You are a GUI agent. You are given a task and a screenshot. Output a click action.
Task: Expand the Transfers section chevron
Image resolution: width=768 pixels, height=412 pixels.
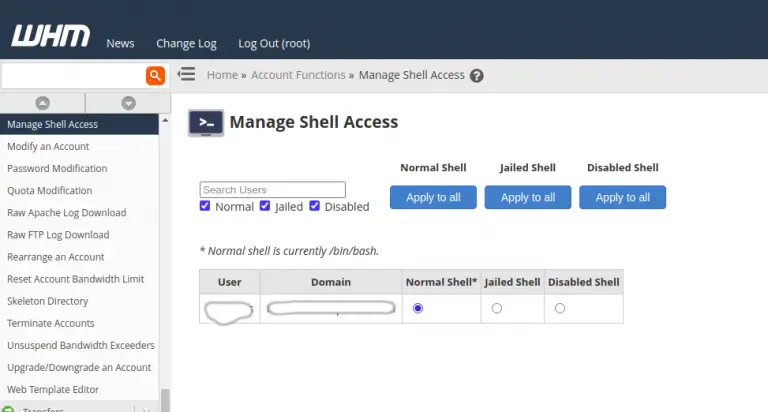[147, 408]
